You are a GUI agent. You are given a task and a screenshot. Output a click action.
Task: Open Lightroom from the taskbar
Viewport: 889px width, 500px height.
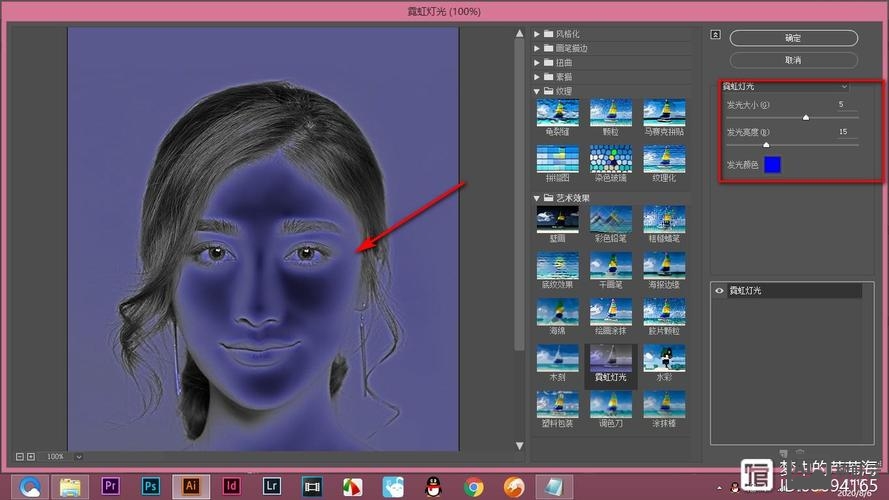271,486
